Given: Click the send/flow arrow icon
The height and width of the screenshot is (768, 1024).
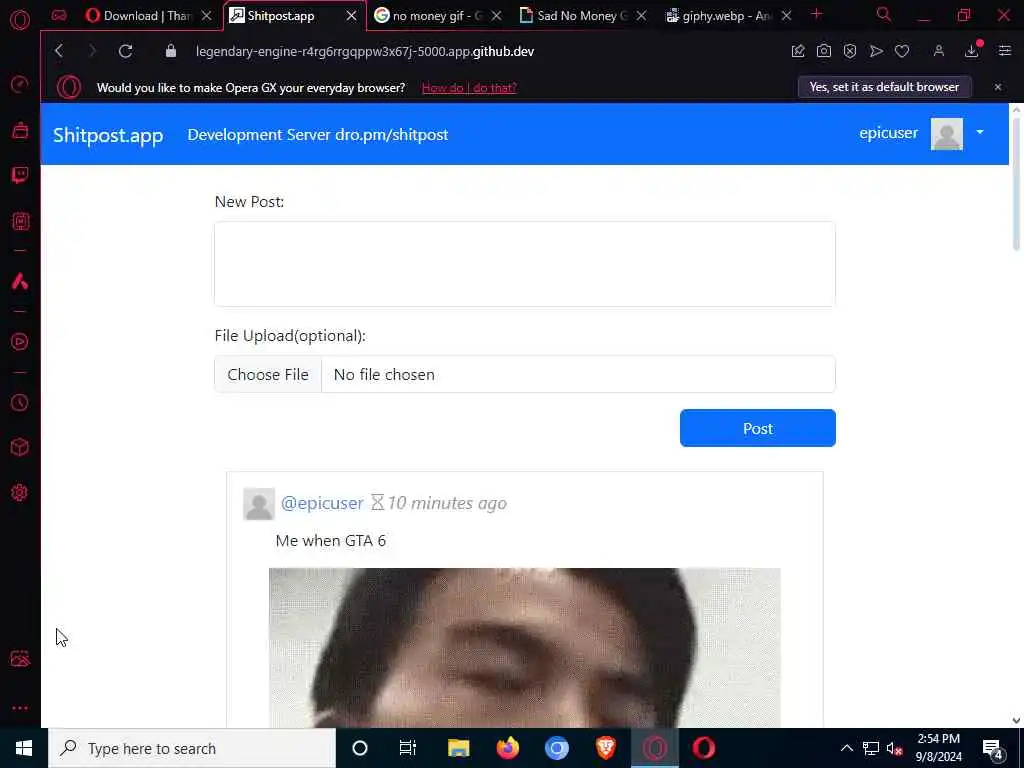Looking at the screenshot, I should pos(876,51).
